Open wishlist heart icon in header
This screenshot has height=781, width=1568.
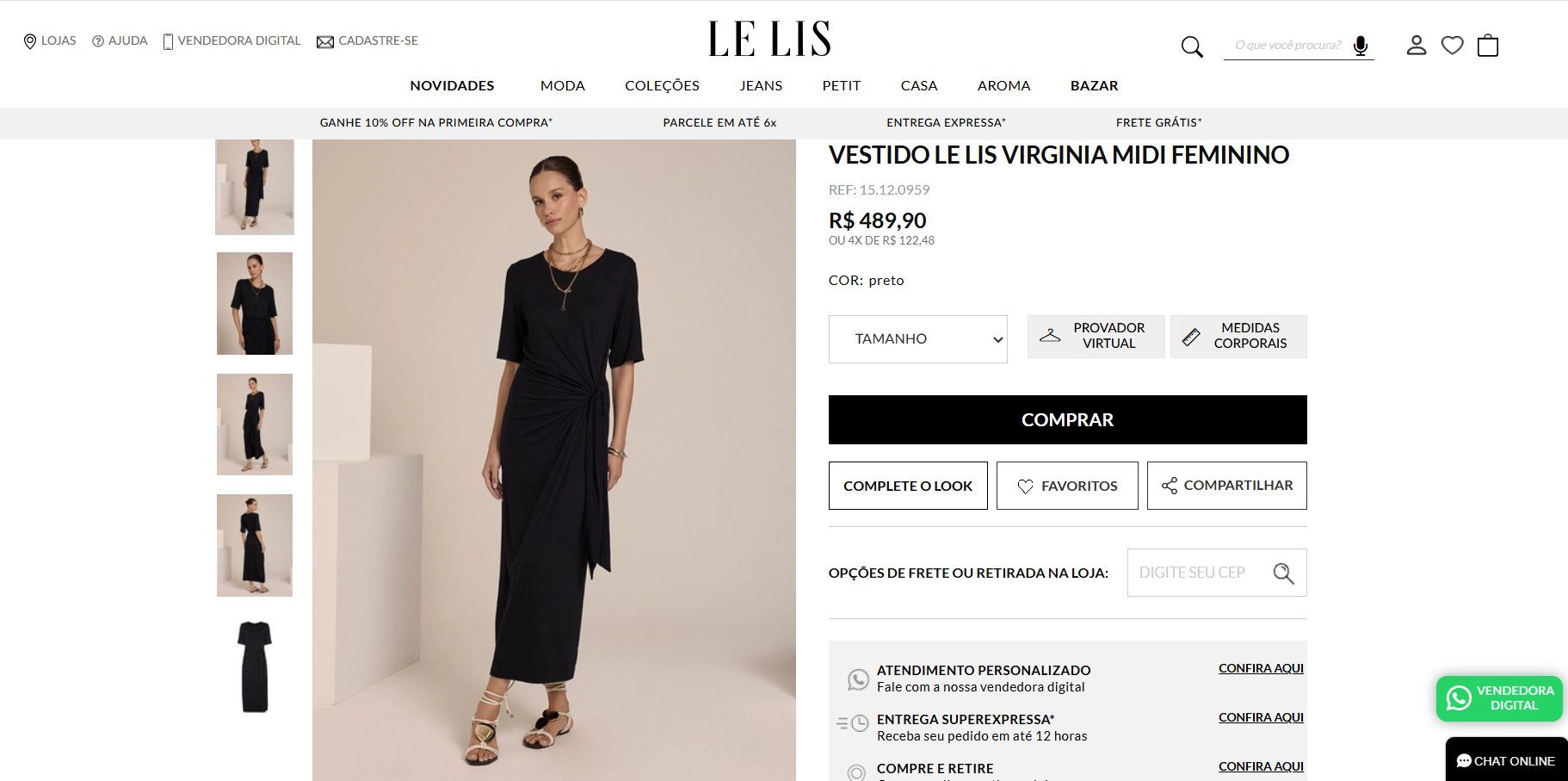click(1452, 45)
